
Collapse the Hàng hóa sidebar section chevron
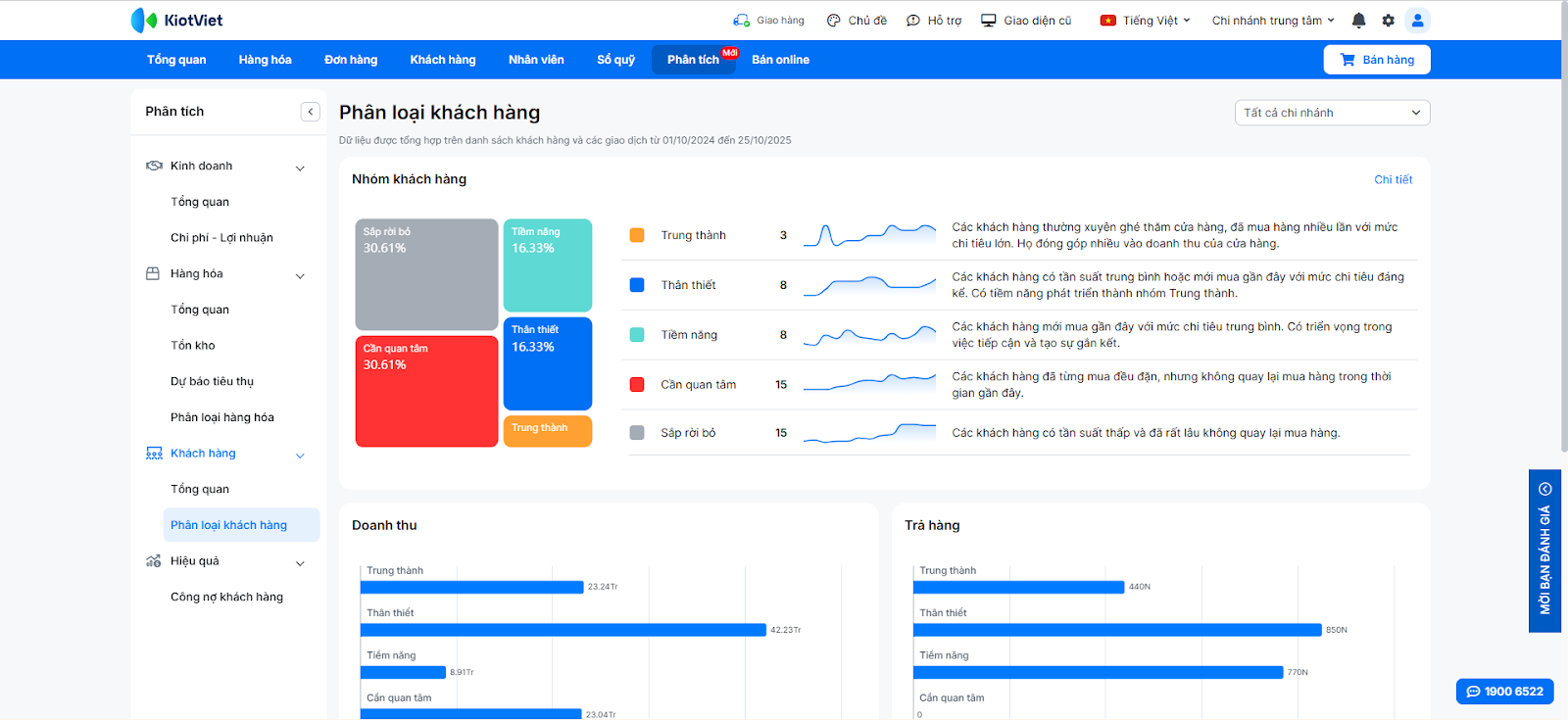pyautogui.click(x=300, y=275)
